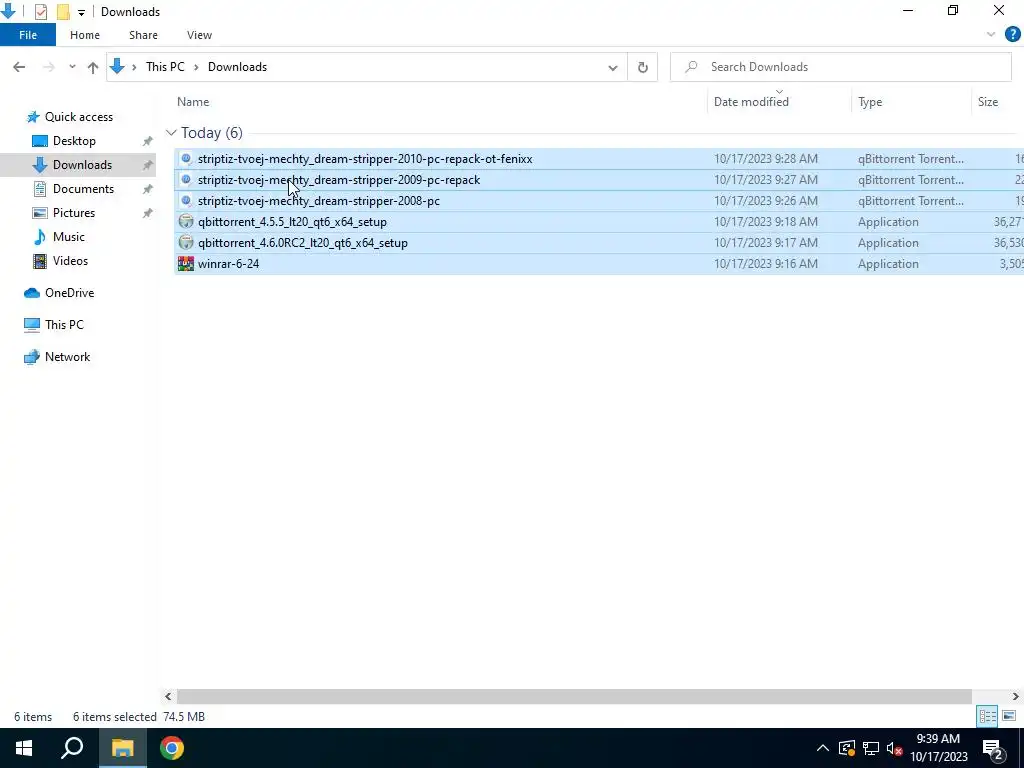The height and width of the screenshot is (768, 1024).
Task: Switch to the Home ribbon tab
Action: [x=85, y=35]
